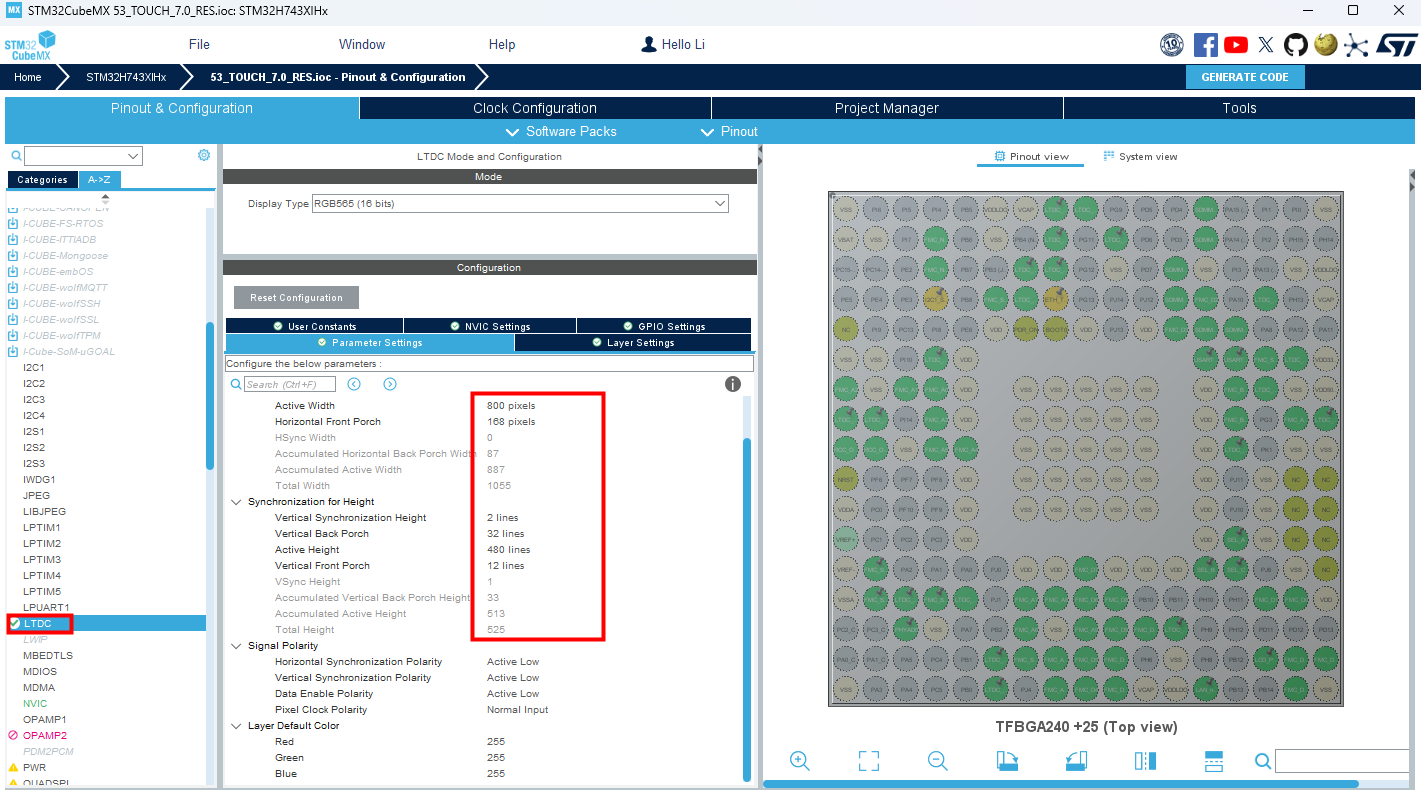This screenshot has height=791, width=1421.
Task: Open the ST community network icon
Action: tap(1356, 45)
